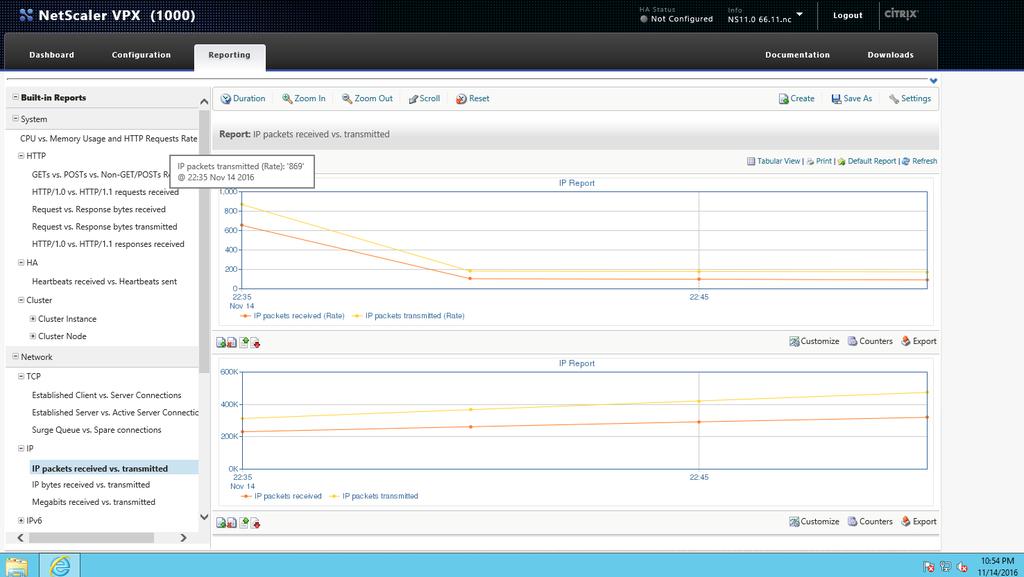Collapse the HA tree node

tap(21, 262)
